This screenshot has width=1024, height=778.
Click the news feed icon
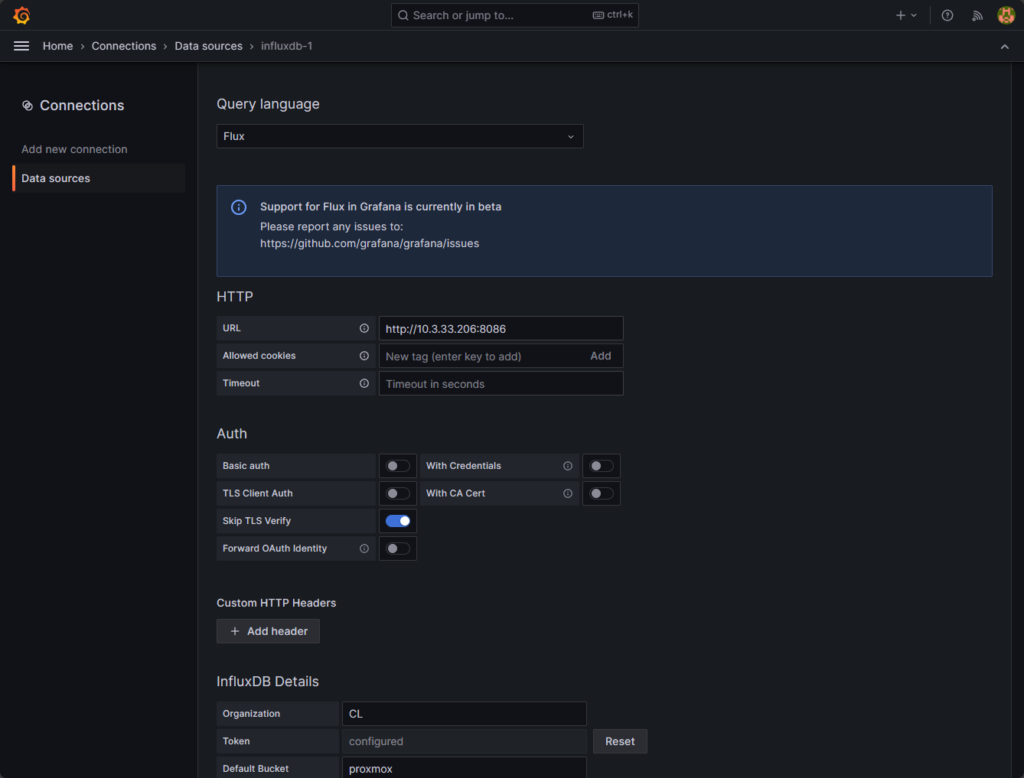[977, 15]
